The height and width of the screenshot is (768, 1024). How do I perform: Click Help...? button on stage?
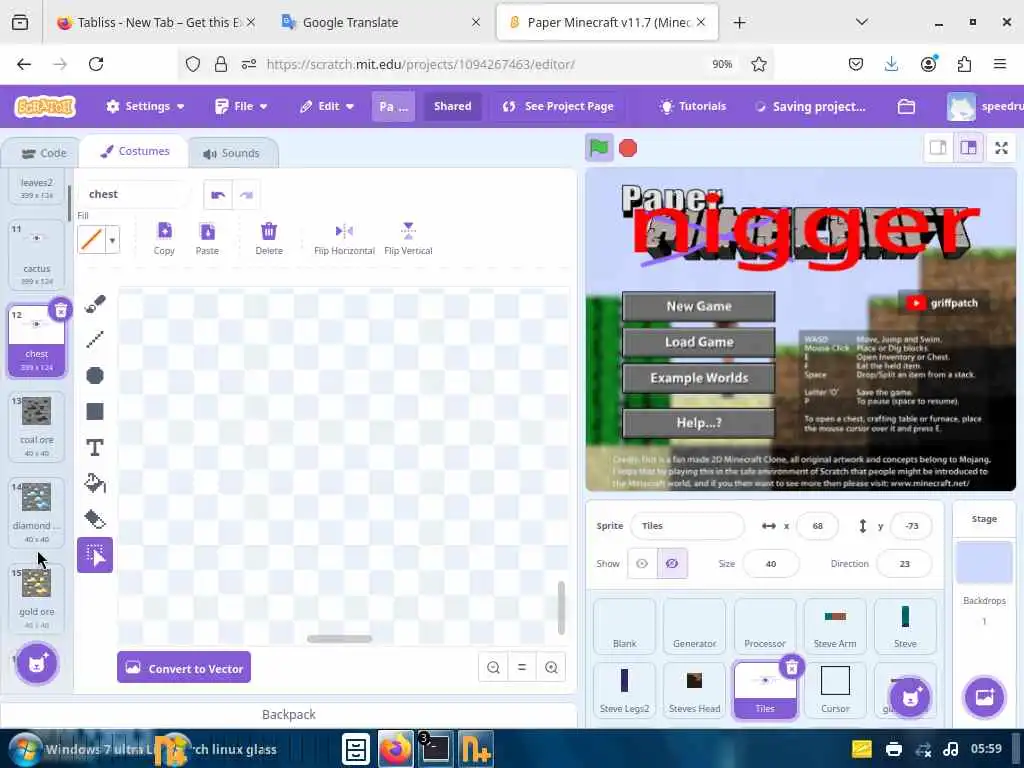coord(699,423)
